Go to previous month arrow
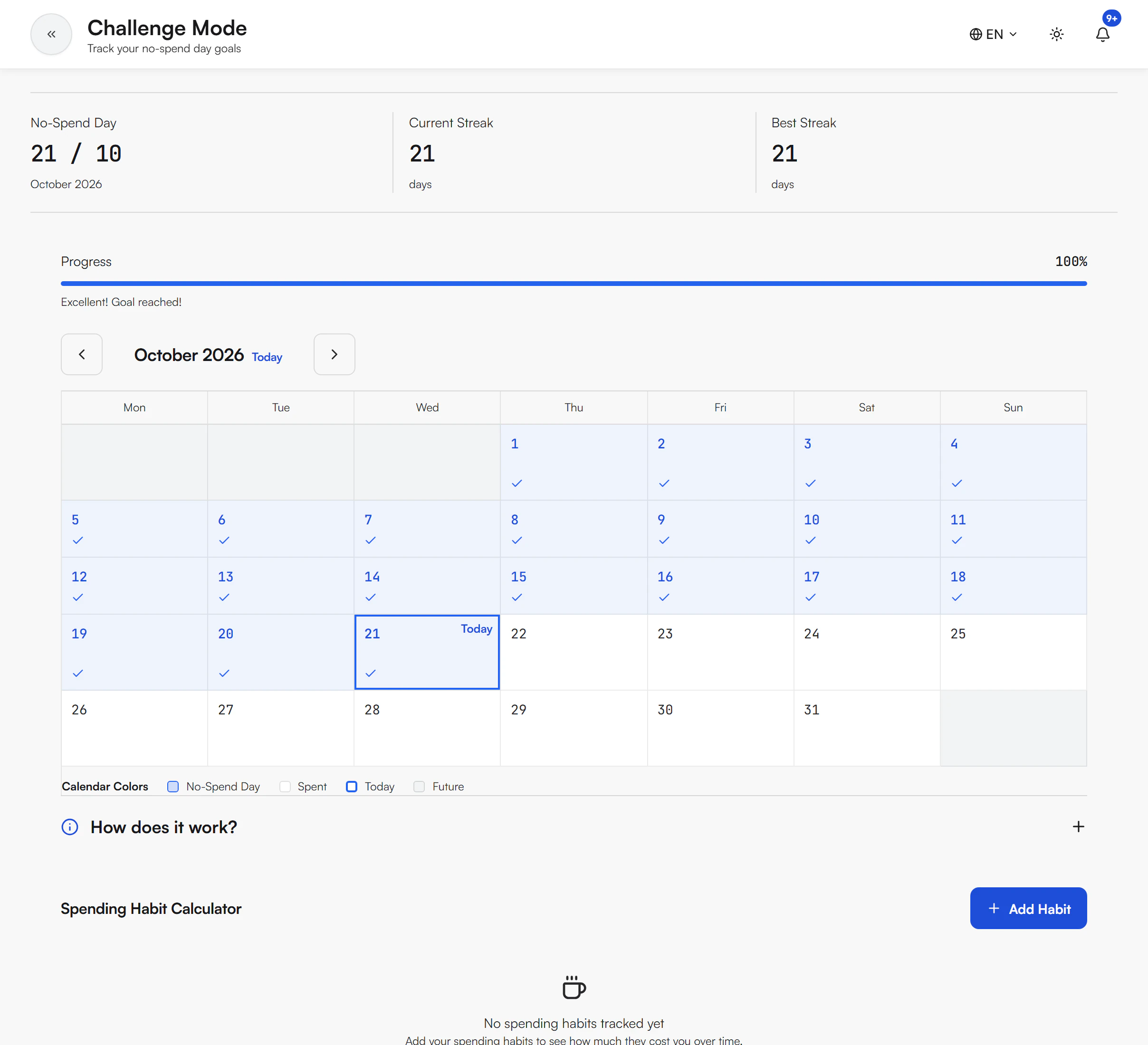 point(81,354)
